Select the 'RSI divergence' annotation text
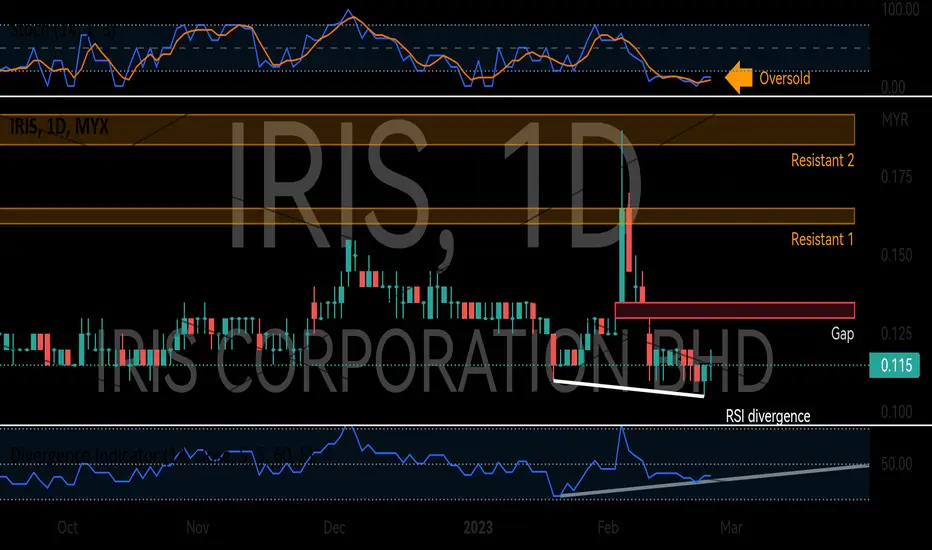Image resolution: width=932 pixels, height=550 pixels. [x=767, y=416]
